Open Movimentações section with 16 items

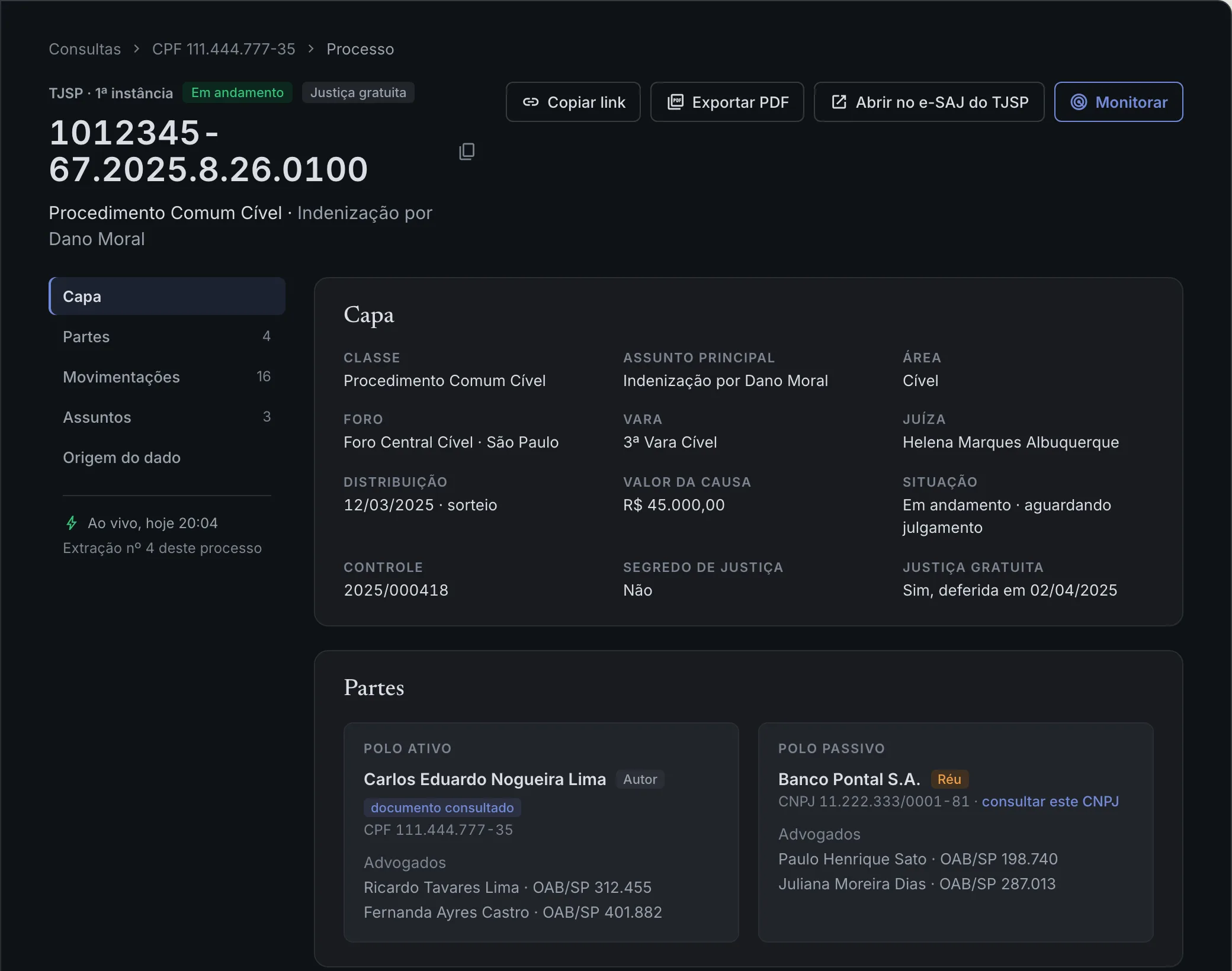tap(167, 377)
